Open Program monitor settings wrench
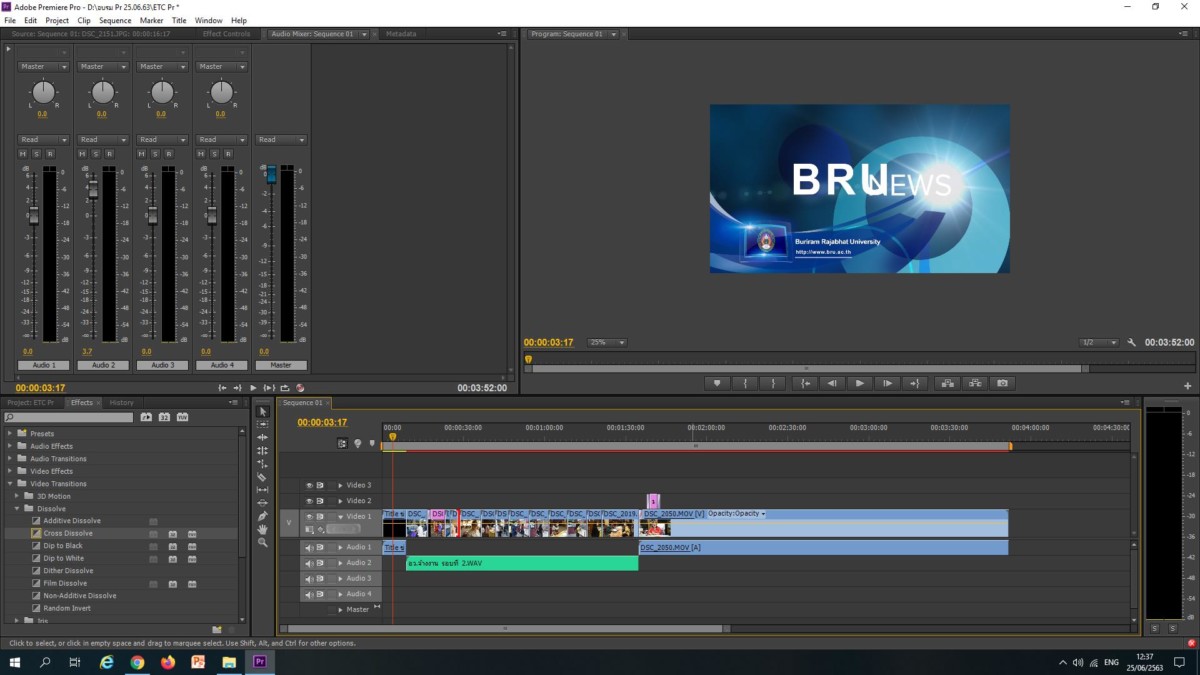 tap(1131, 342)
